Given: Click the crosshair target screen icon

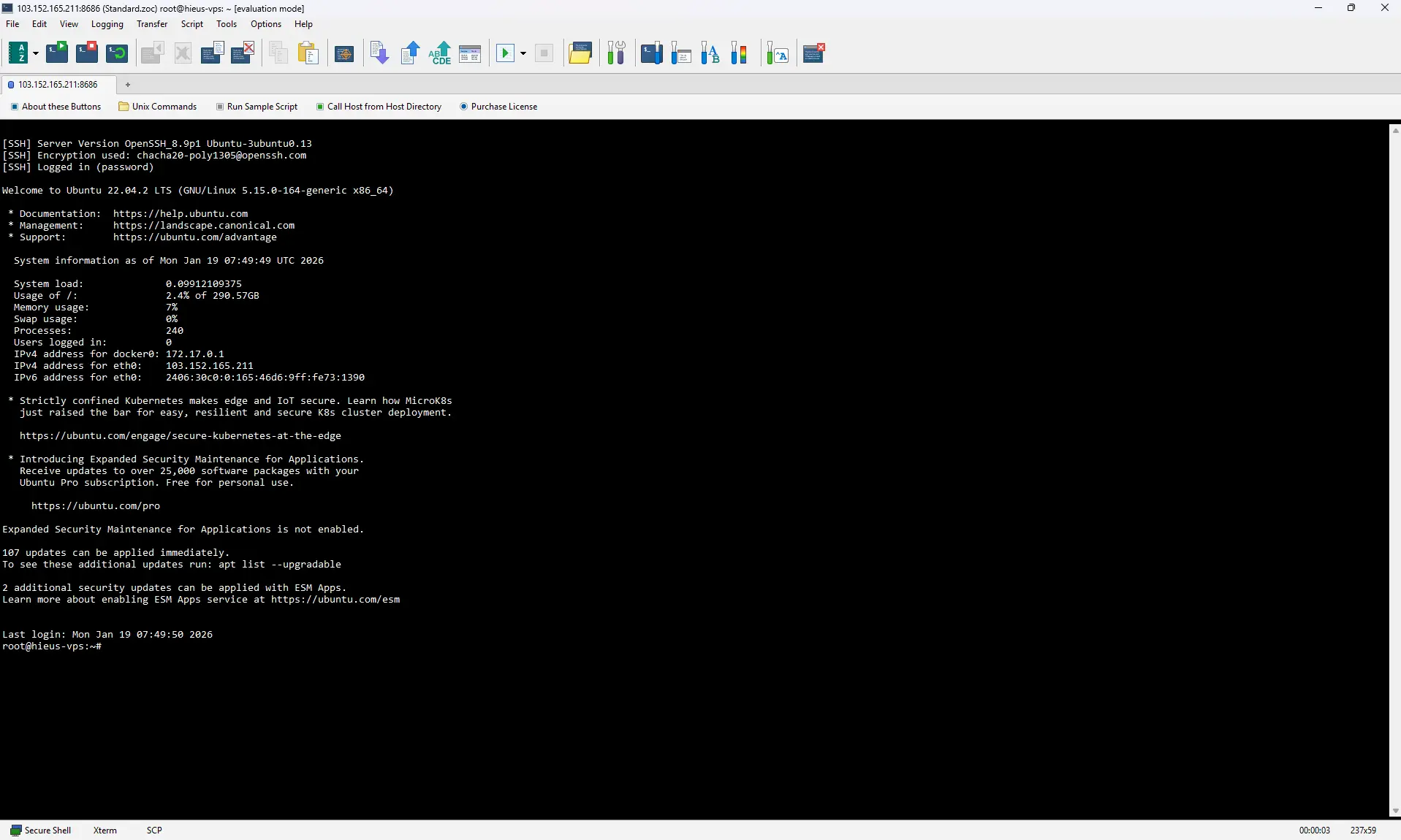Looking at the screenshot, I should [344, 53].
